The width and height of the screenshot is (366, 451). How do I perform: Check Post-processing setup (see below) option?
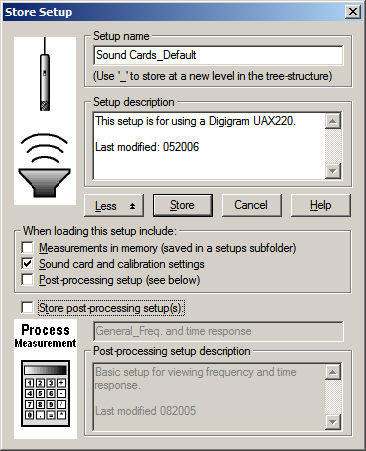tap(27, 280)
